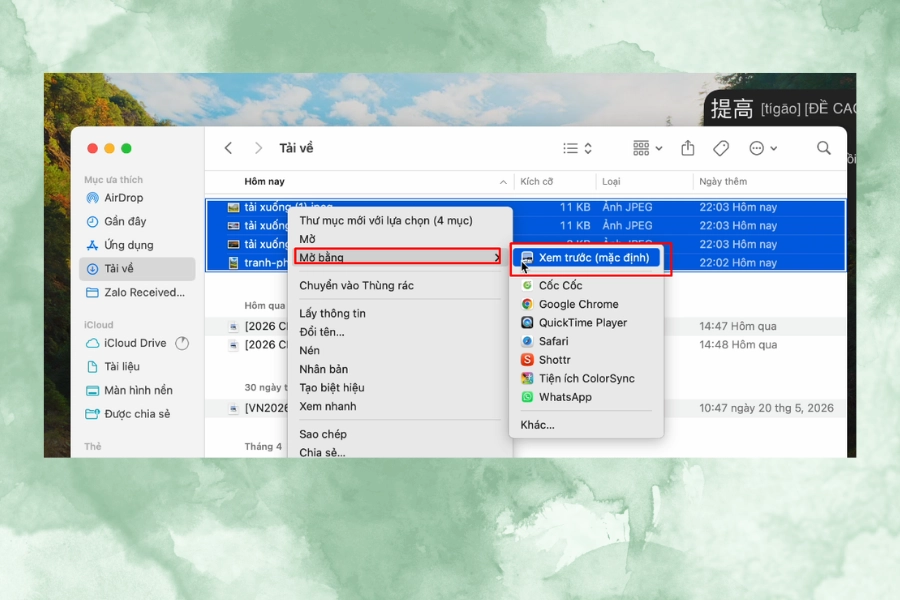Click the Tags toolbar icon
Screen dimensions: 900x600
point(721,148)
